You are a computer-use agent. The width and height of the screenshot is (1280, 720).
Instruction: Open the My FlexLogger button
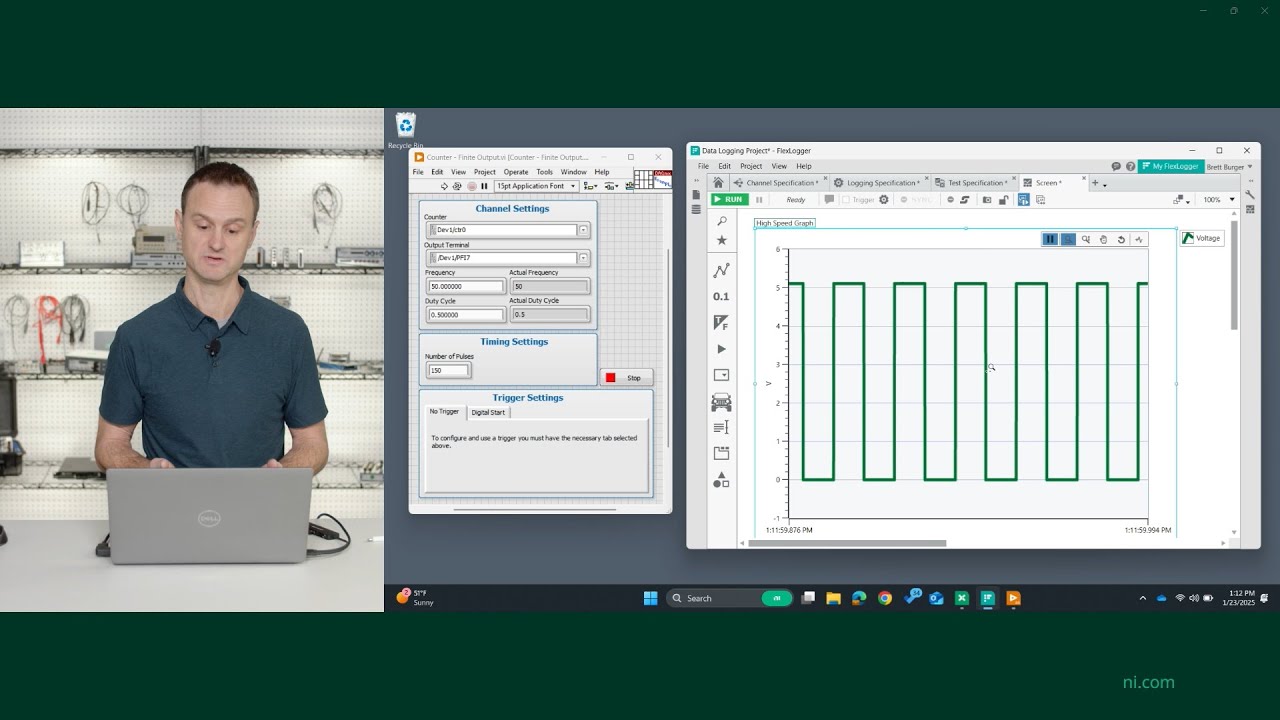(x=1170, y=166)
